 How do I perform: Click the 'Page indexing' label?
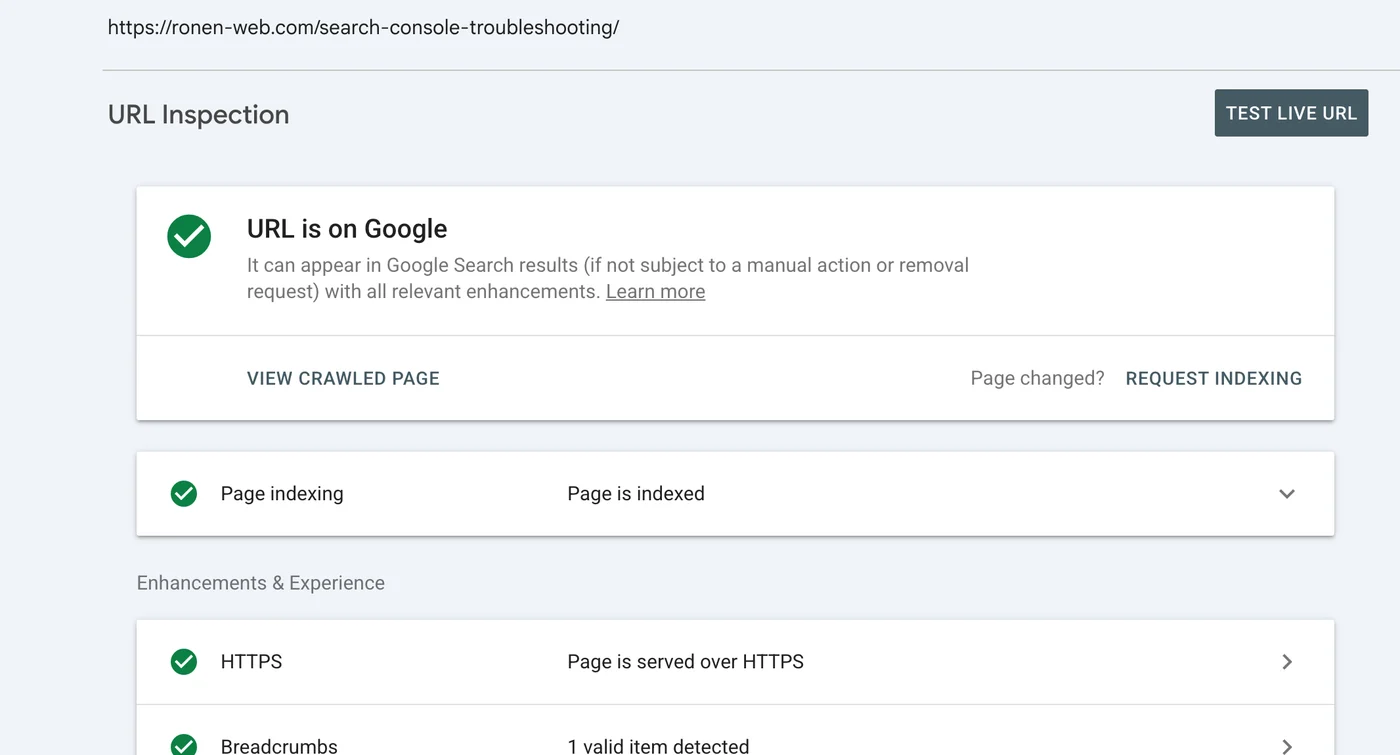pyautogui.click(x=282, y=494)
